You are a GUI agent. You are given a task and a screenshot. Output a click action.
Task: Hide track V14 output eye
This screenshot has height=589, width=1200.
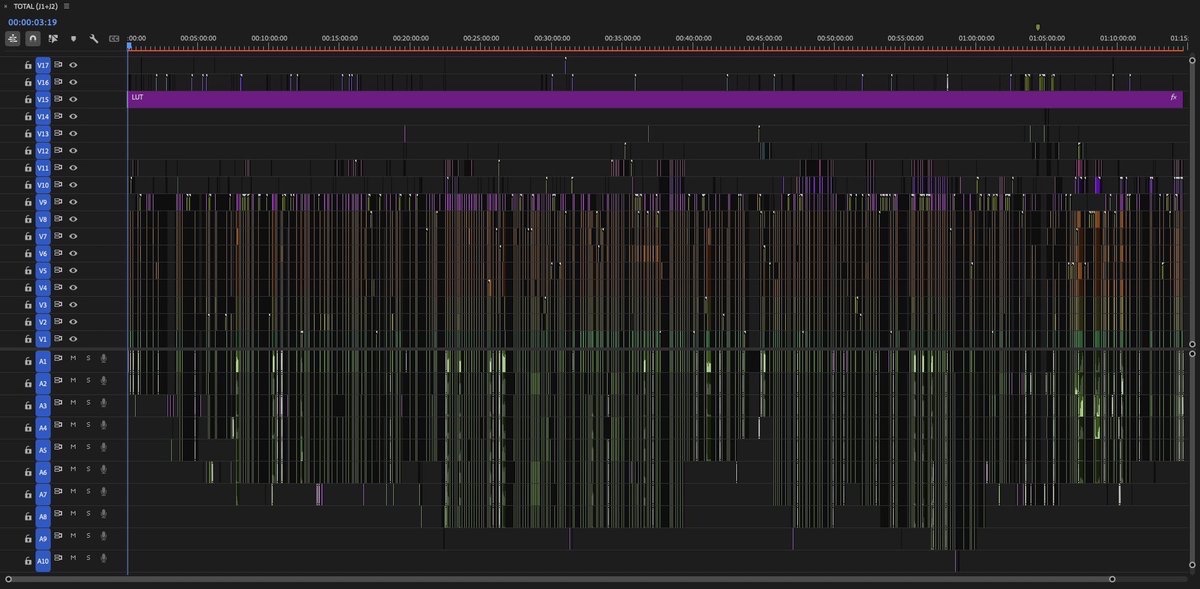73,116
